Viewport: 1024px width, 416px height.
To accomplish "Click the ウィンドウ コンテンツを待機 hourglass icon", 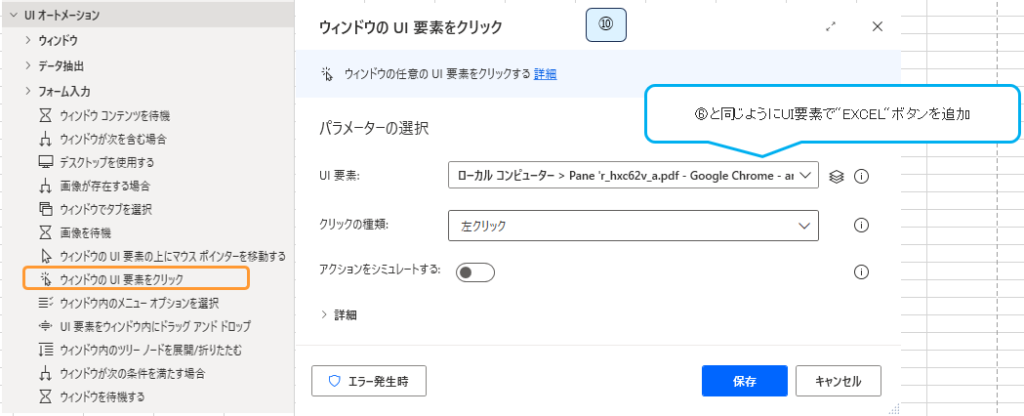I will pos(44,115).
